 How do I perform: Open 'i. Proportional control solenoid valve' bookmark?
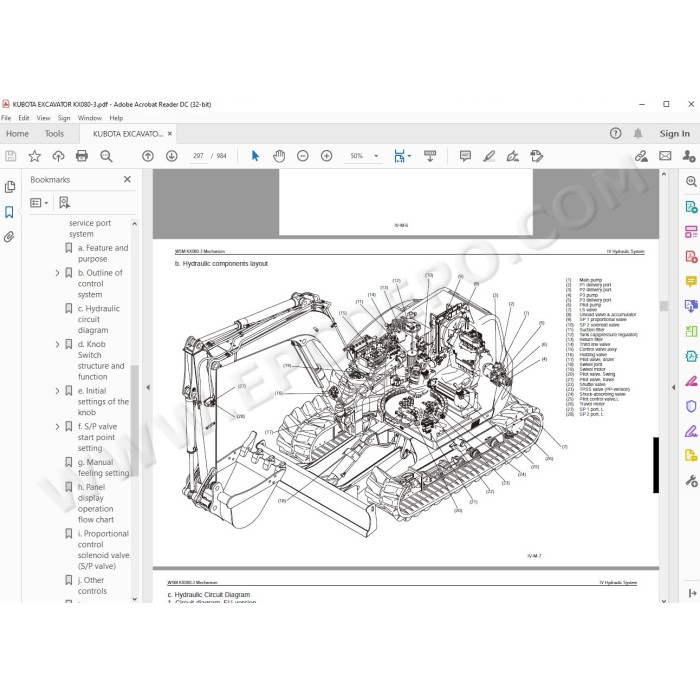click(103, 550)
